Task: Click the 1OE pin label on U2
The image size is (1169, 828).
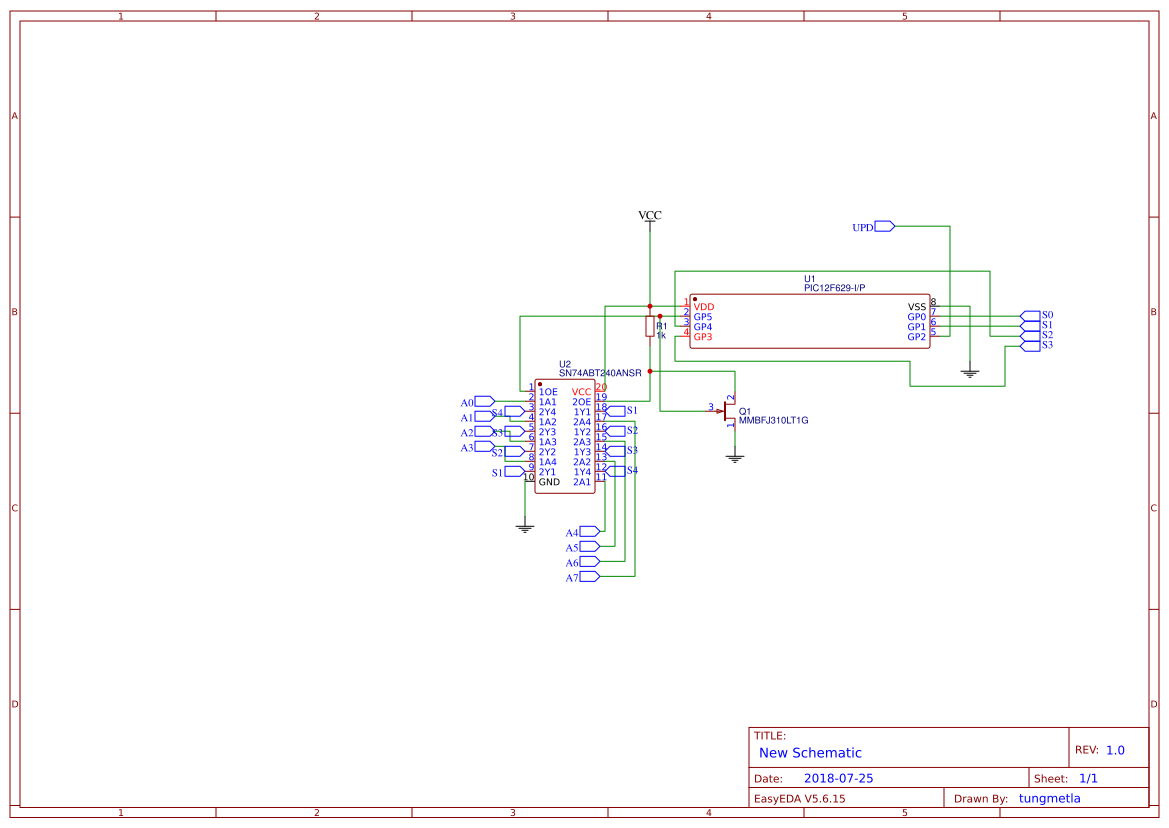Action: [x=548, y=391]
